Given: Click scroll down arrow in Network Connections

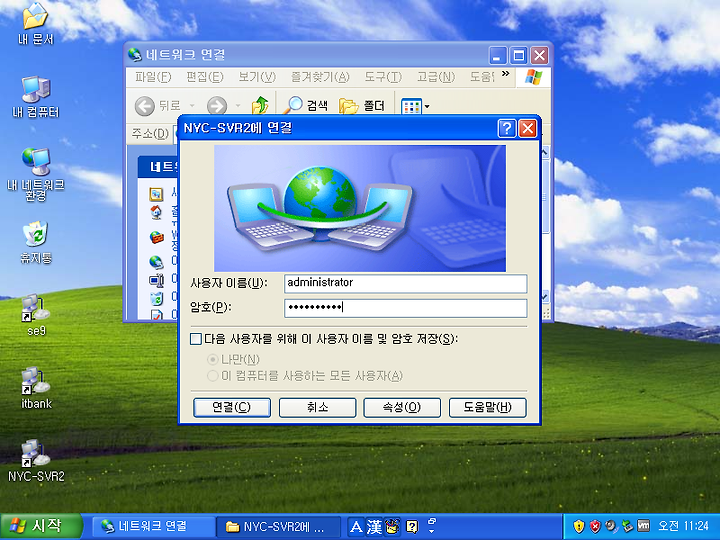Looking at the screenshot, I should [545, 297].
